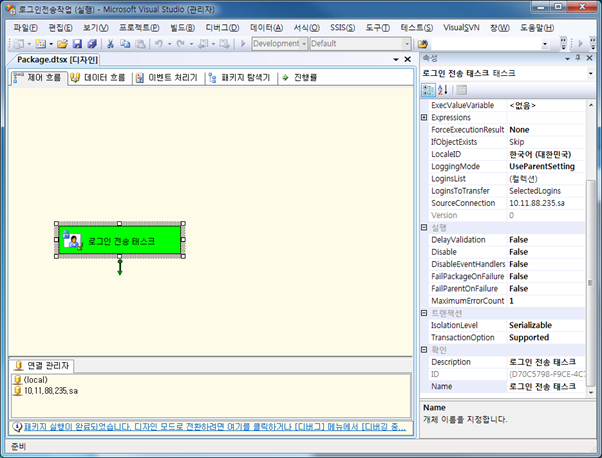This screenshot has height=458, width=602.
Task: Click the Start Debugging play icon
Action: (243, 44)
